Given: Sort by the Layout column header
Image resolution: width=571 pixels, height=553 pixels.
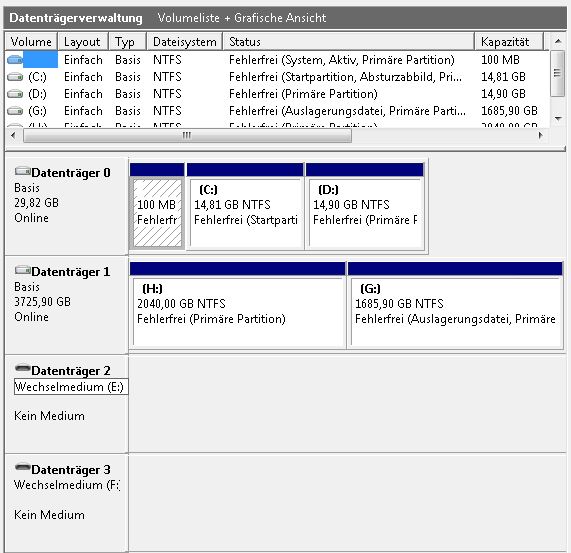Looking at the screenshot, I should click(83, 42).
